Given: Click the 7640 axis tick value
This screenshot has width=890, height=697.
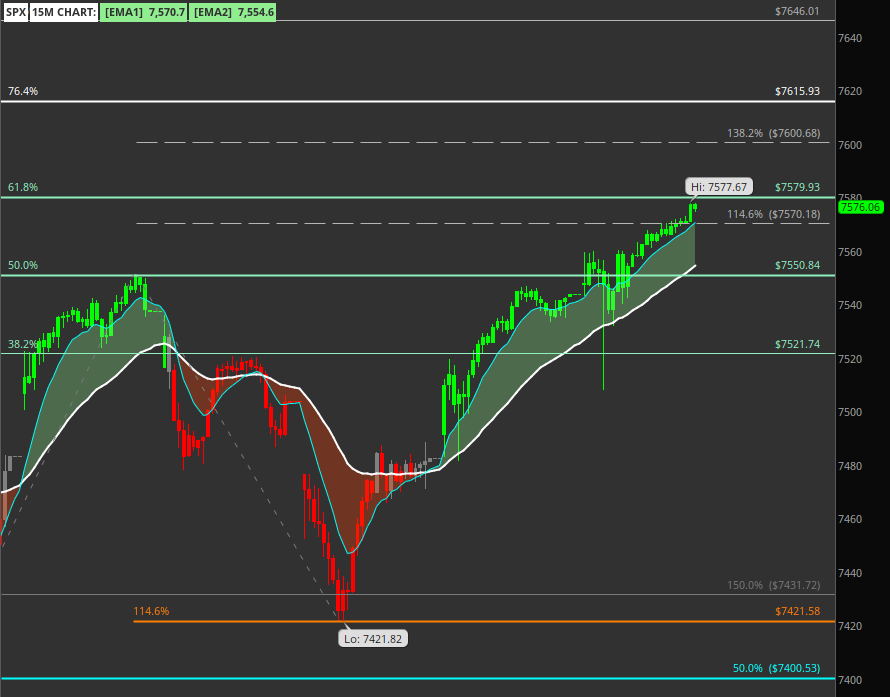Looking at the screenshot, I should 850,39.
